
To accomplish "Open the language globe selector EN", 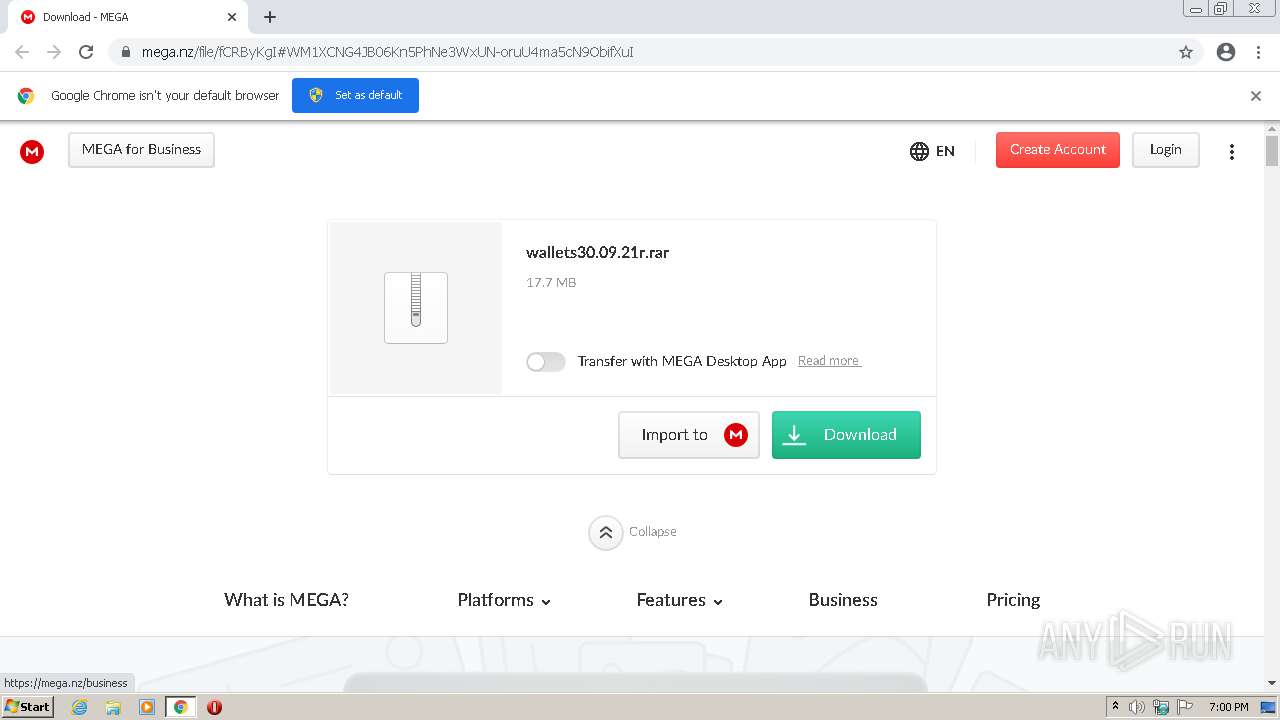I will coord(932,151).
